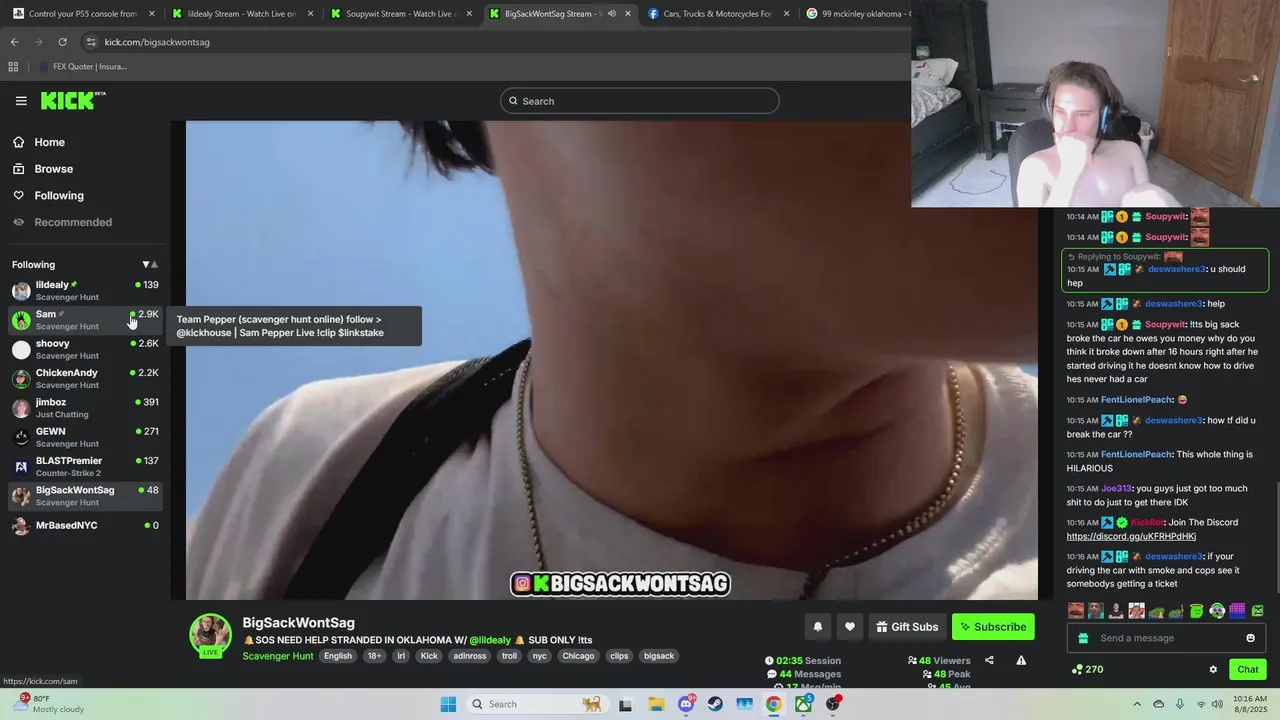Image resolution: width=1280 pixels, height=720 pixels.
Task: Follow channel with heart button
Action: (x=850, y=627)
